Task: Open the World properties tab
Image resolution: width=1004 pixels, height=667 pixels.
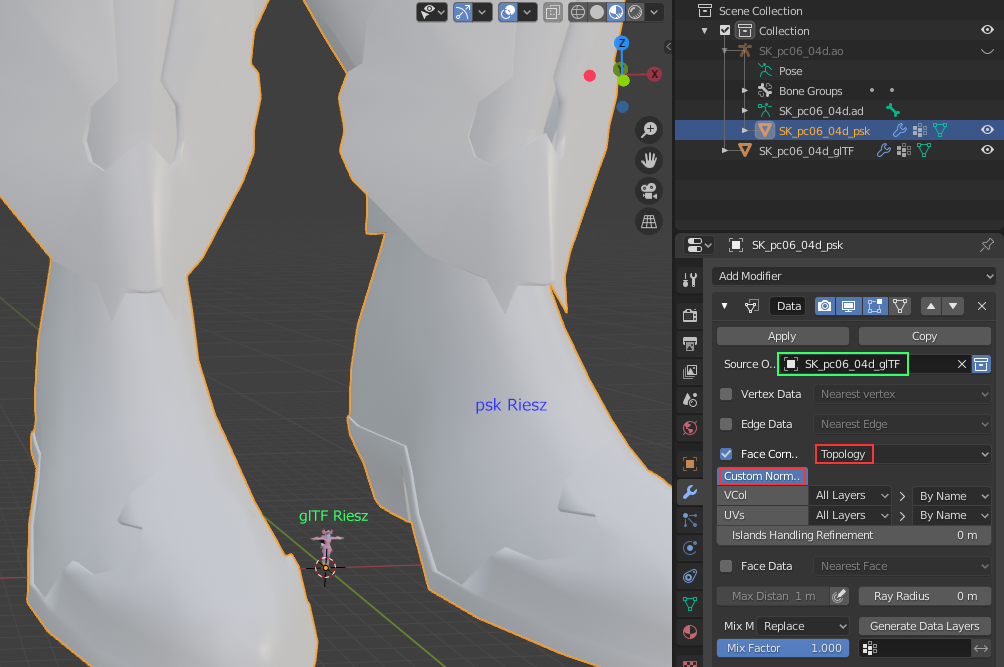Action: click(690, 428)
